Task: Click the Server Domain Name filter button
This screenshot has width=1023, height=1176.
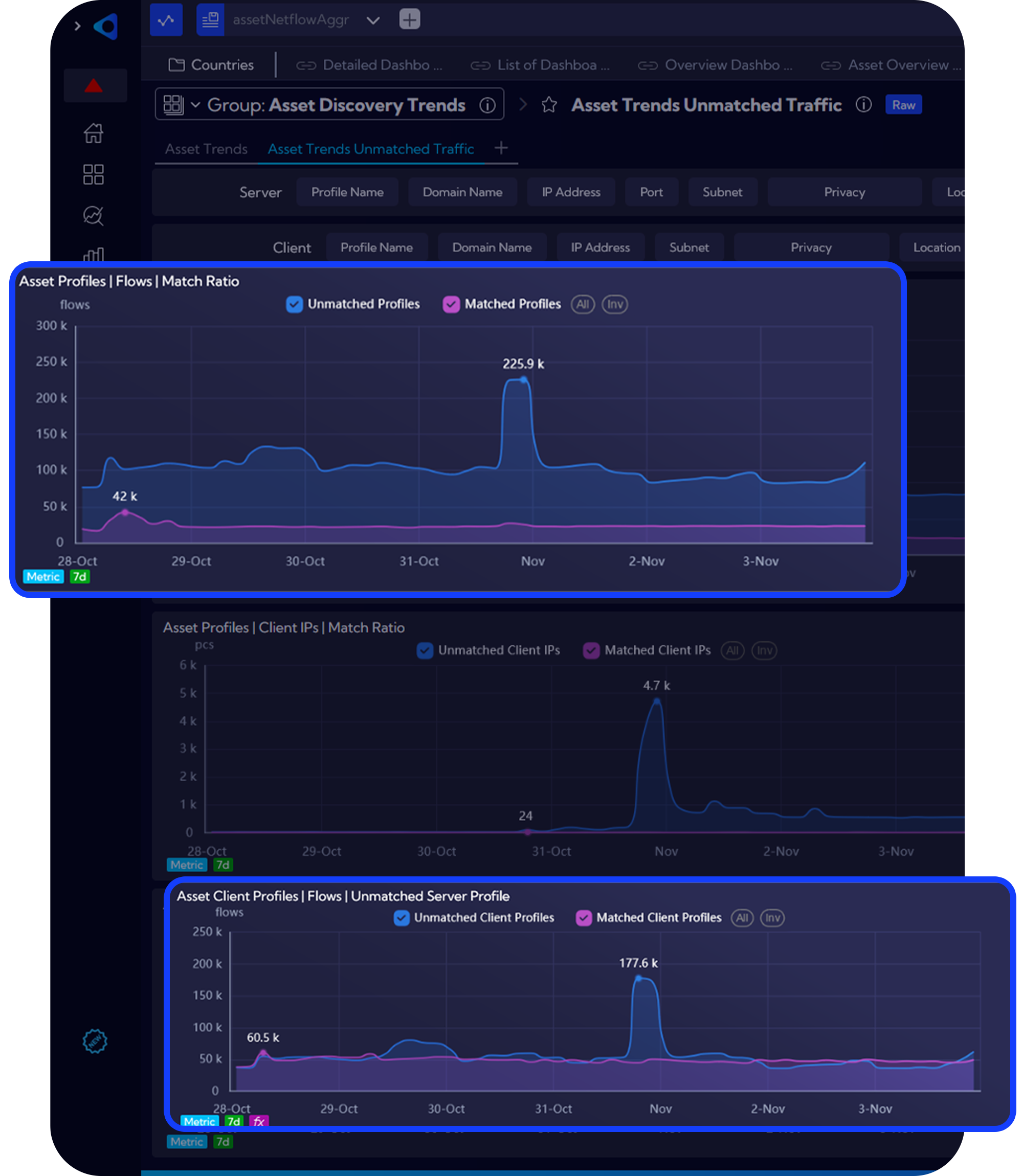Action: pos(462,192)
